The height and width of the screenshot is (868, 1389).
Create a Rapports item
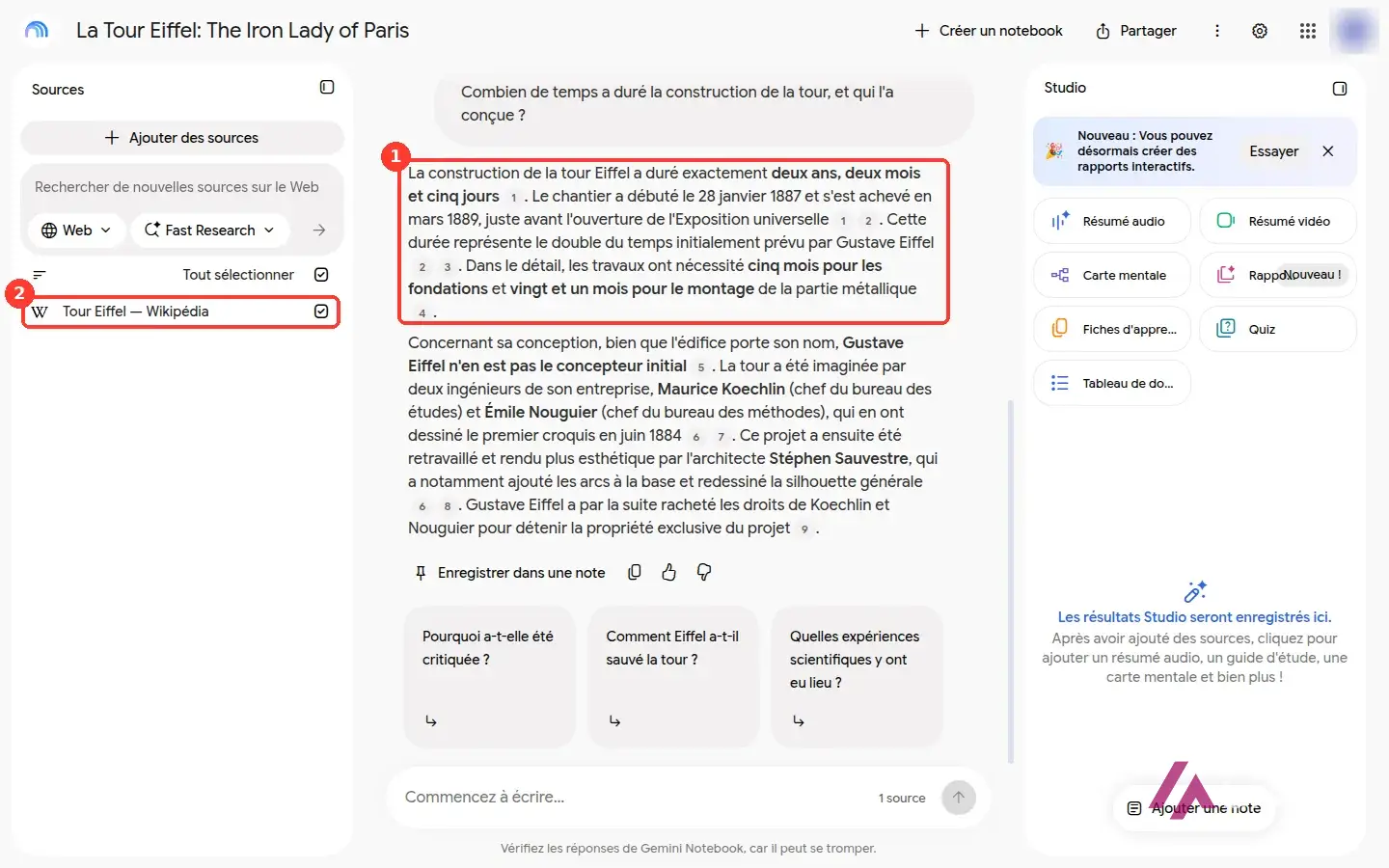(x=1278, y=275)
